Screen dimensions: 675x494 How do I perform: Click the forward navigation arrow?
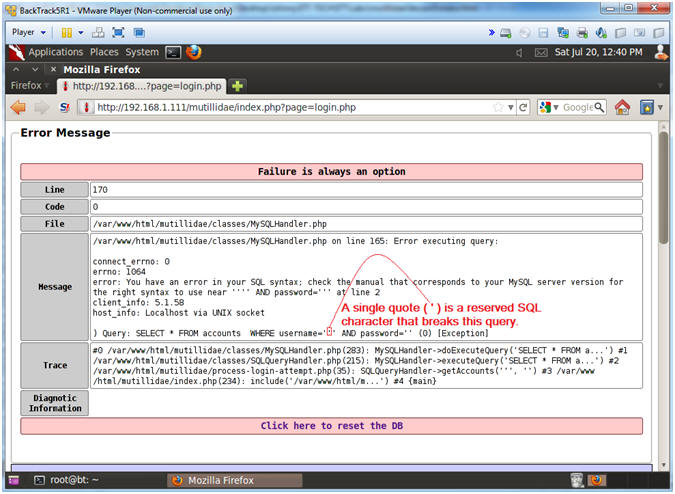pos(41,107)
